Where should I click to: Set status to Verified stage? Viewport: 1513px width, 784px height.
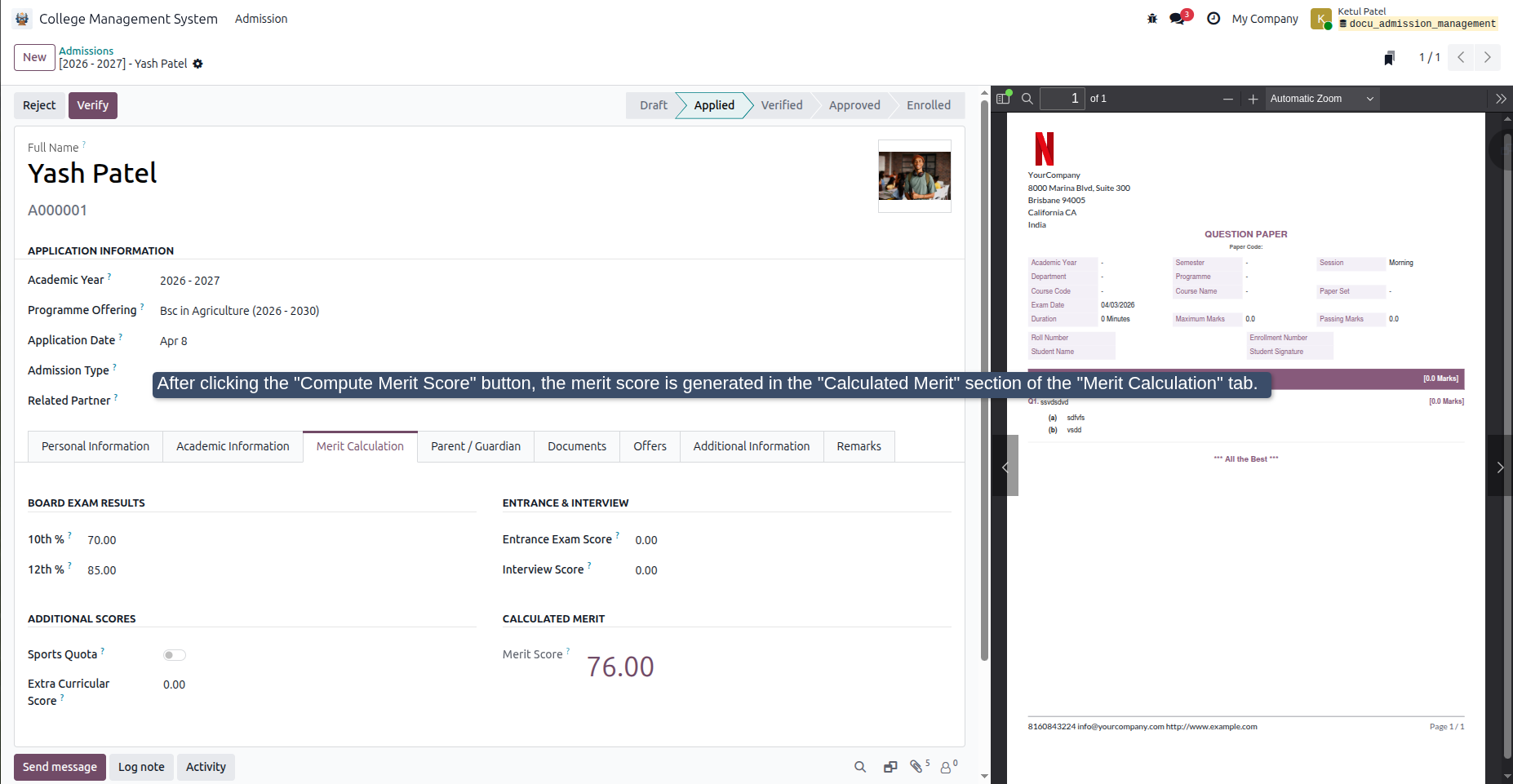(781, 105)
